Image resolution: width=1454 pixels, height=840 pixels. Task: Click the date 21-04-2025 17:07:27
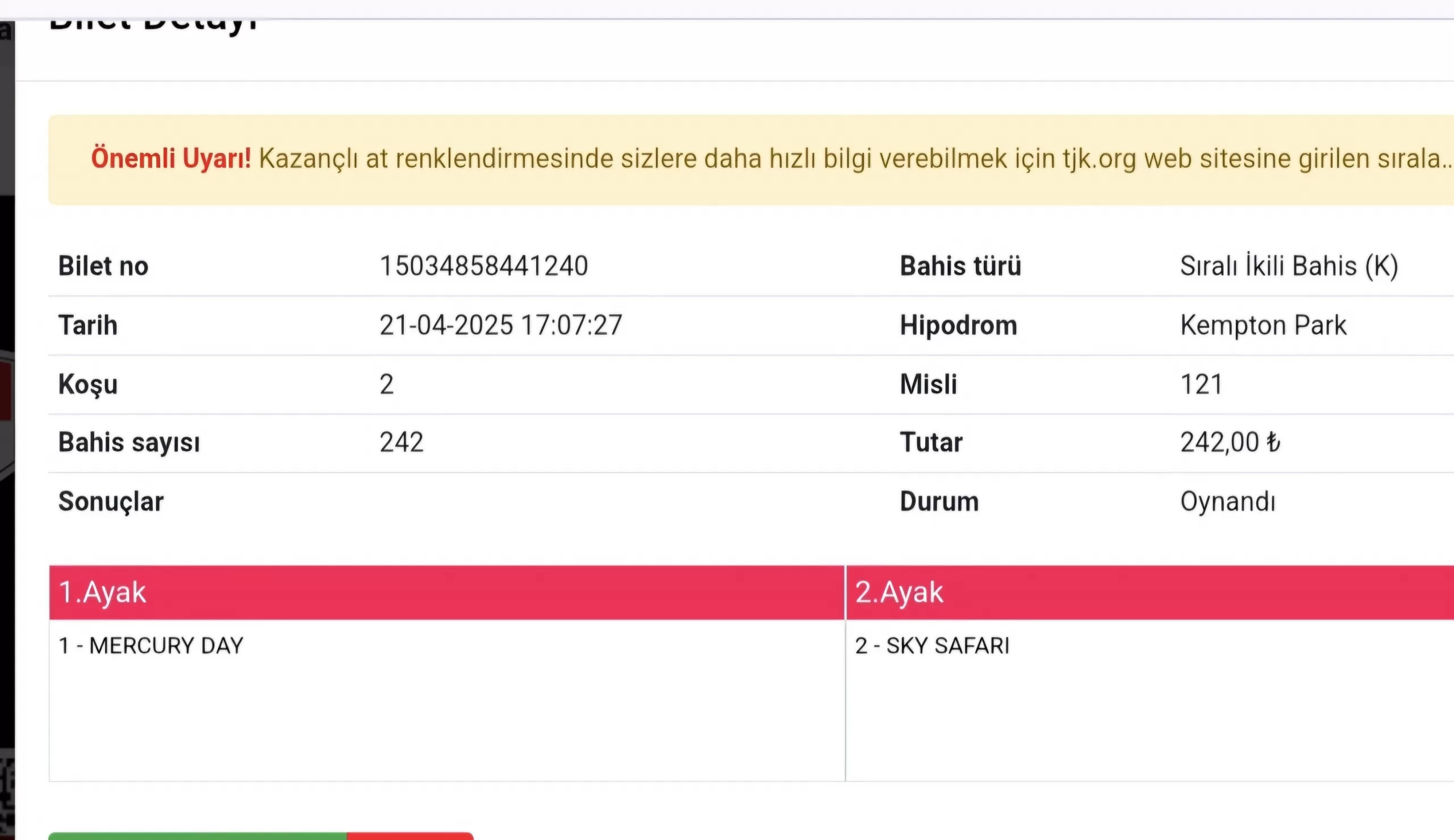[500, 325]
